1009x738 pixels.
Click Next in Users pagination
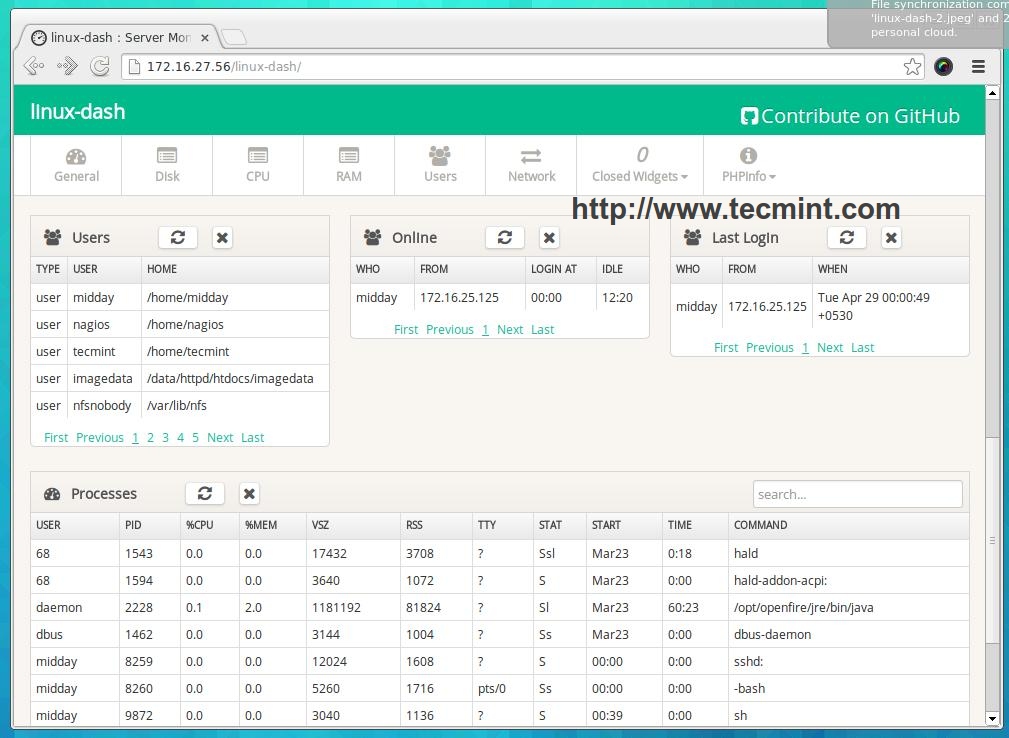(220, 437)
